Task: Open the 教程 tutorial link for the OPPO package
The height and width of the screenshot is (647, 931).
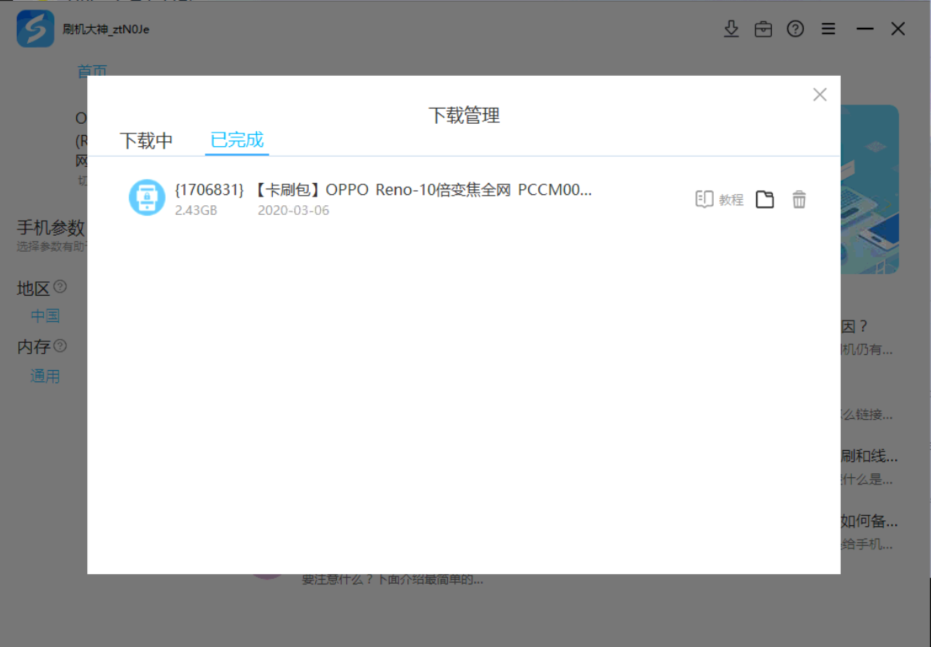Action: (x=719, y=199)
